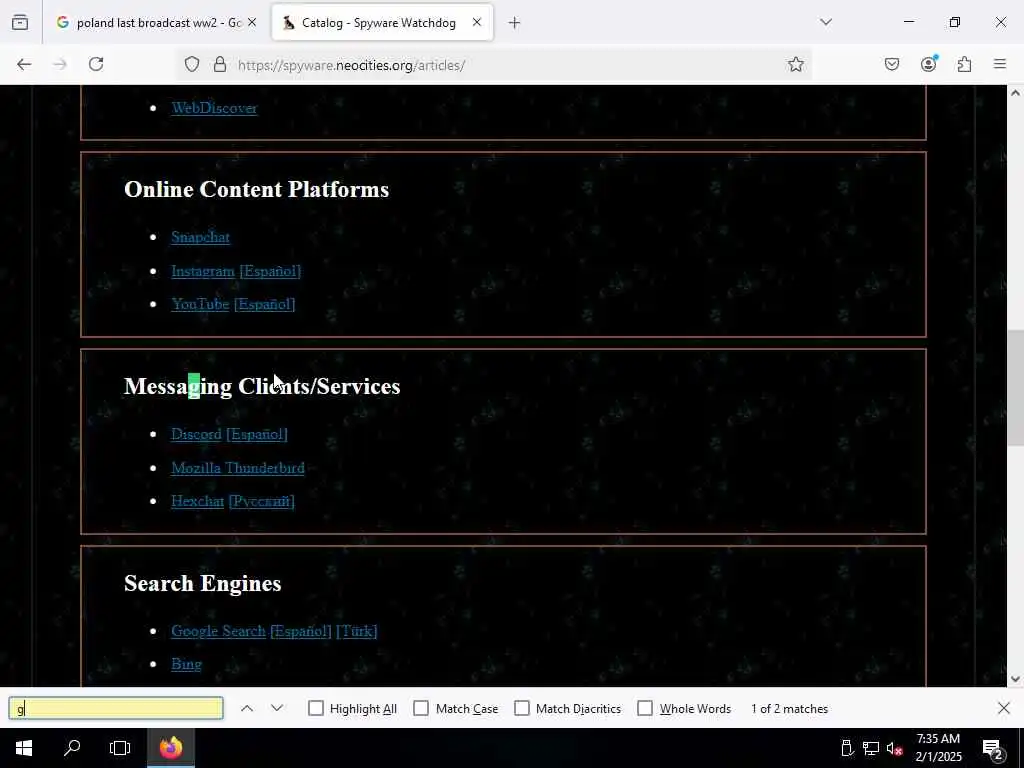Screen dimensions: 1024x768
Task: Open Discord's Español translation link
Action: [257, 434]
